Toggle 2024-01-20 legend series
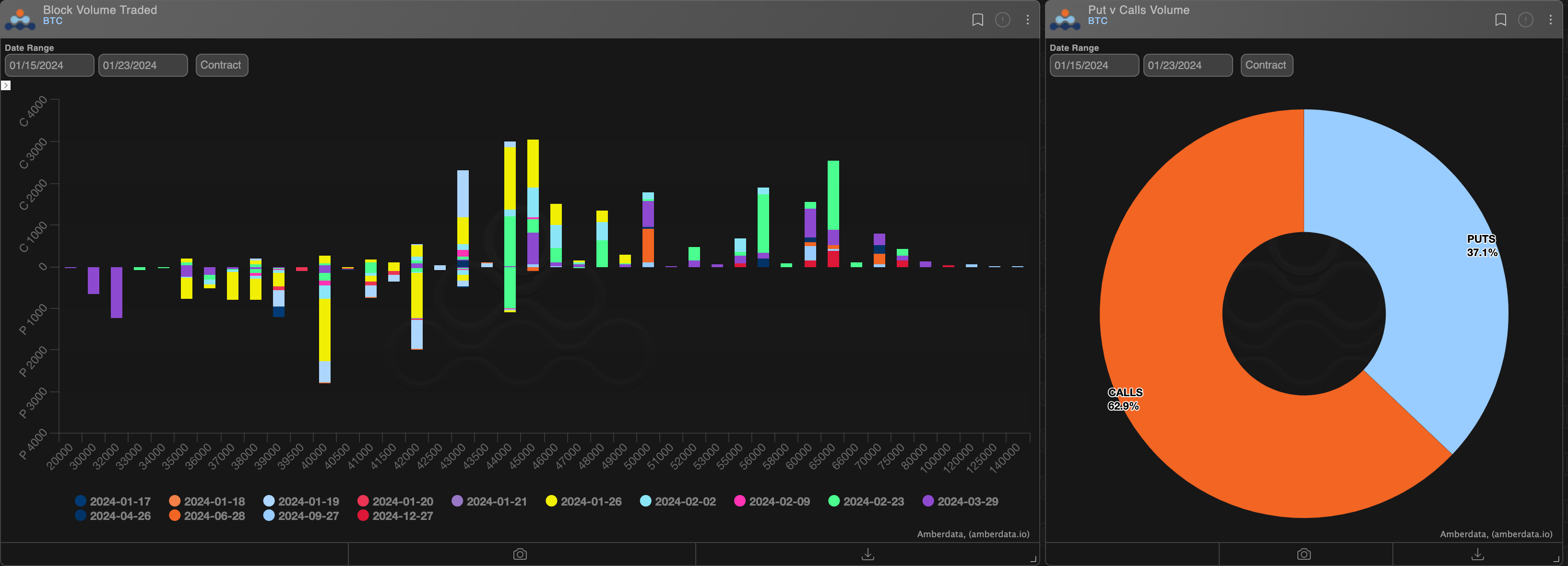The image size is (1568, 566). point(396,502)
